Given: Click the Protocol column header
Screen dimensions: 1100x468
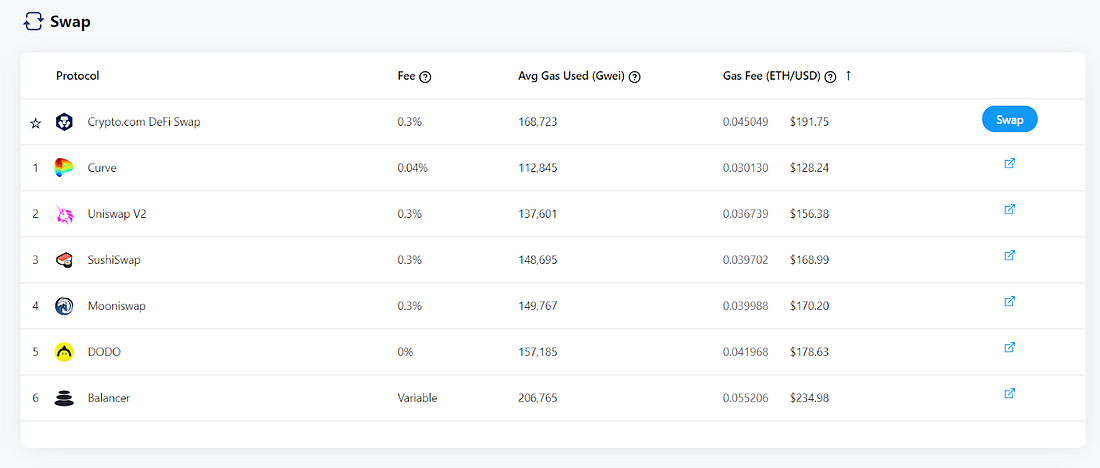Looking at the screenshot, I should coord(78,76).
